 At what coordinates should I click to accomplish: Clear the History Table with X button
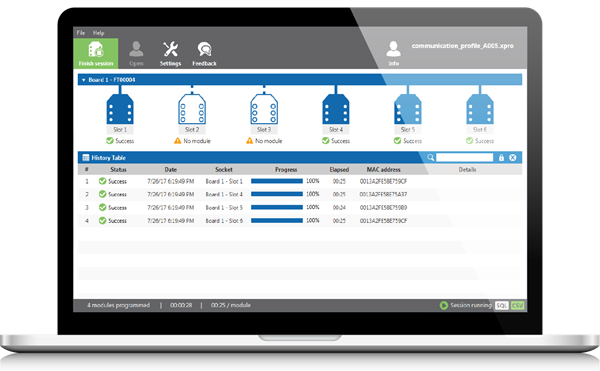(x=513, y=158)
